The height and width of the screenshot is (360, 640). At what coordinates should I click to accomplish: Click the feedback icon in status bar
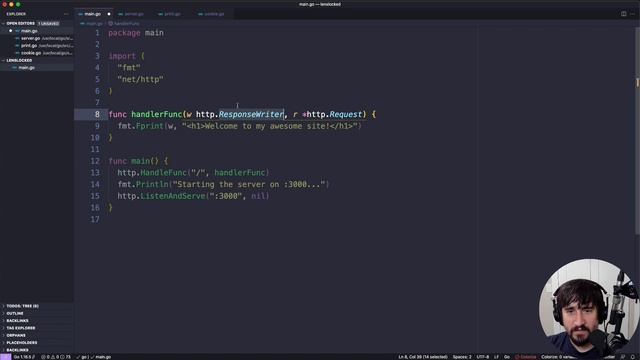[x=623, y=357]
